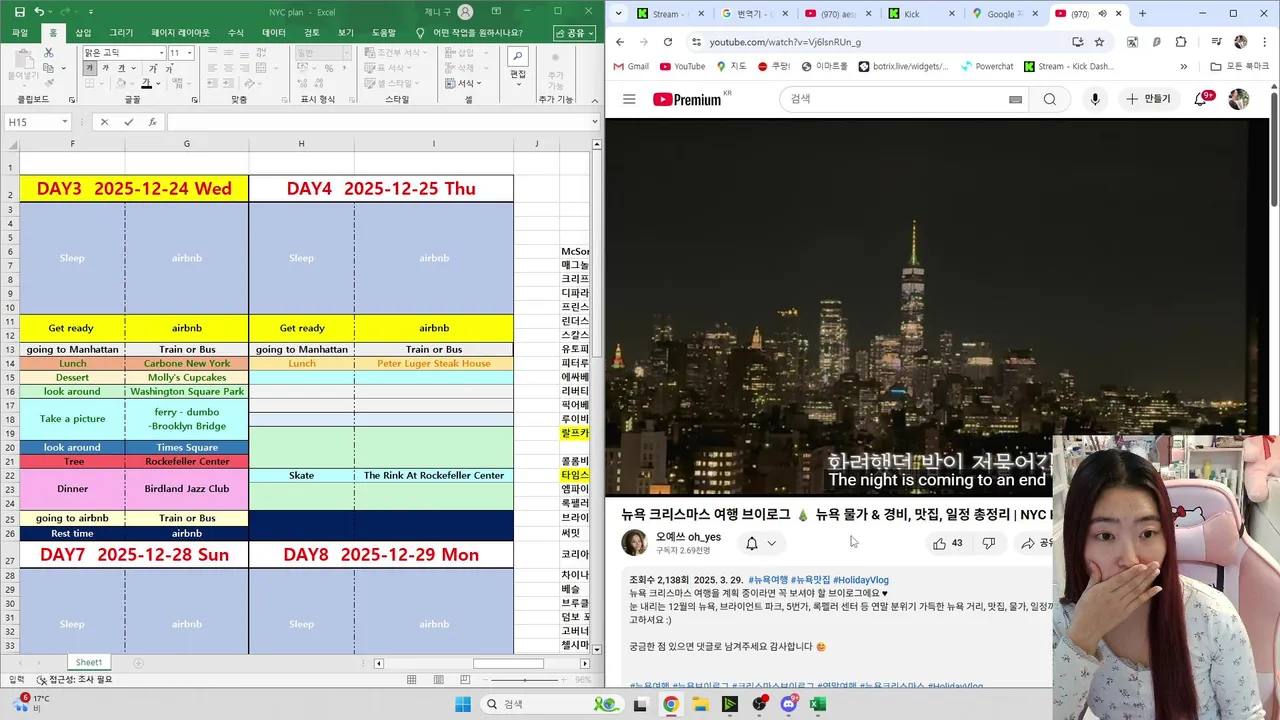Bookmark this page with the star
The width and height of the screenshot is (1280, 720).
coord(1099,42)
